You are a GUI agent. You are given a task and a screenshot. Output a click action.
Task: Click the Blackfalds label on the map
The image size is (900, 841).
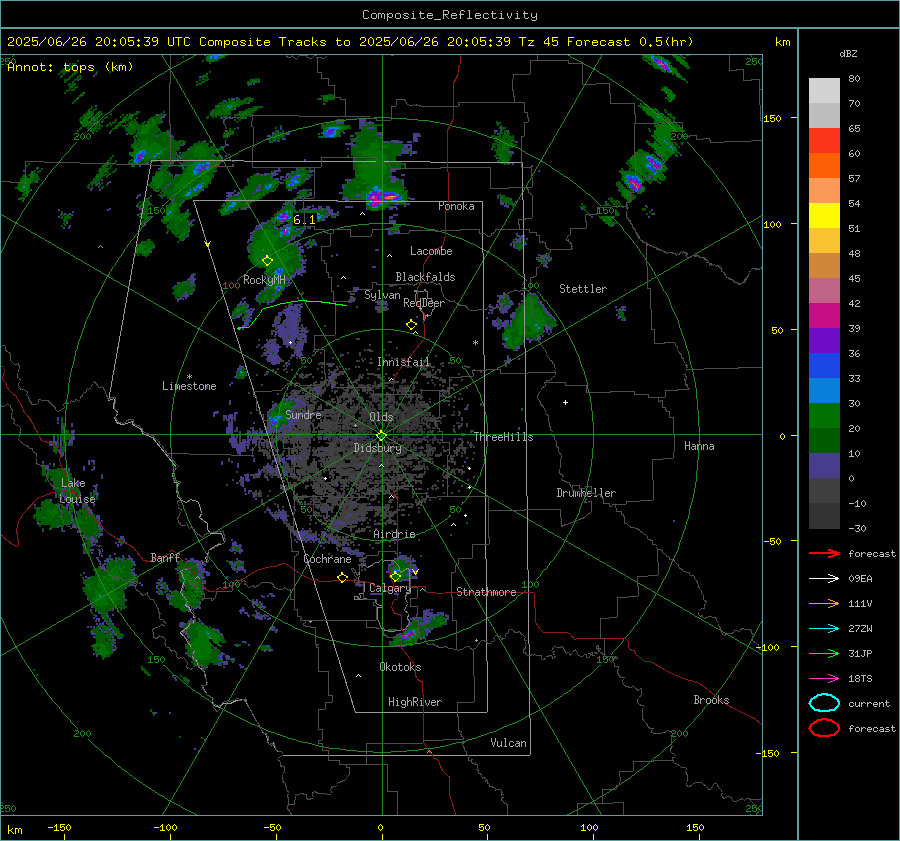point(425,277)
